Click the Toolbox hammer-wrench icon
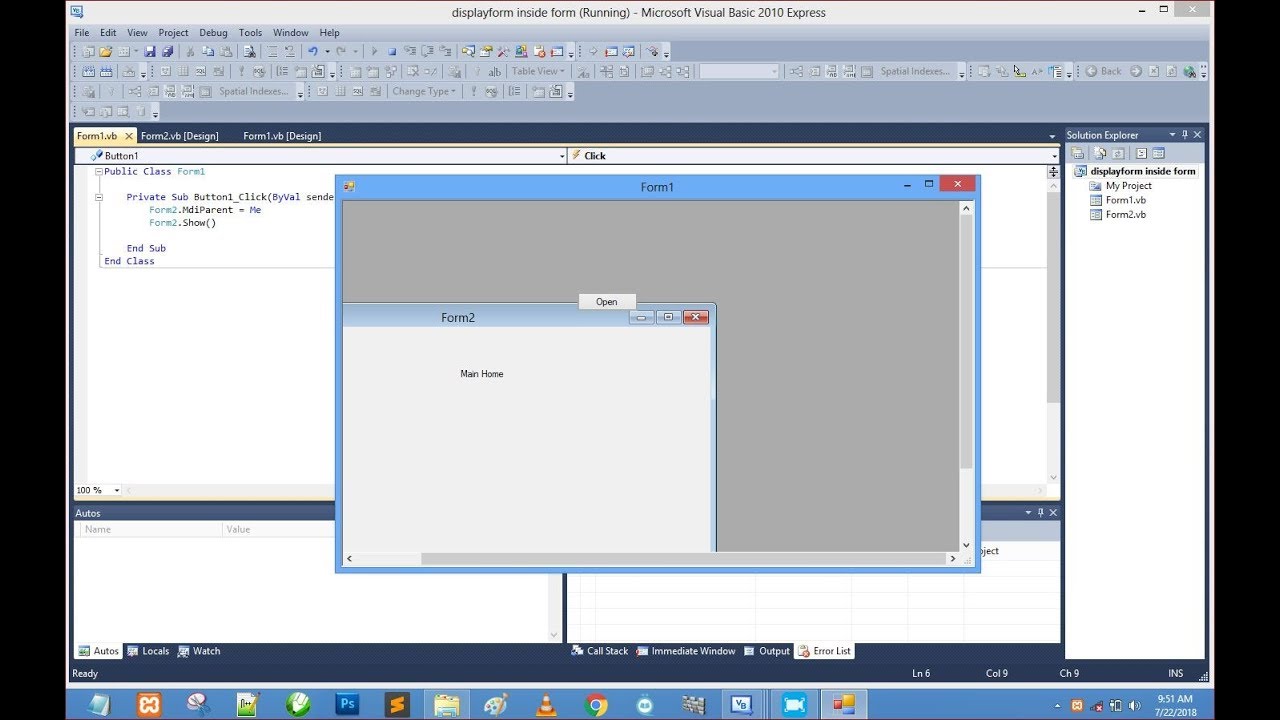The height and width of the screenshot is (720, 1280). click(x=504, y=51)
